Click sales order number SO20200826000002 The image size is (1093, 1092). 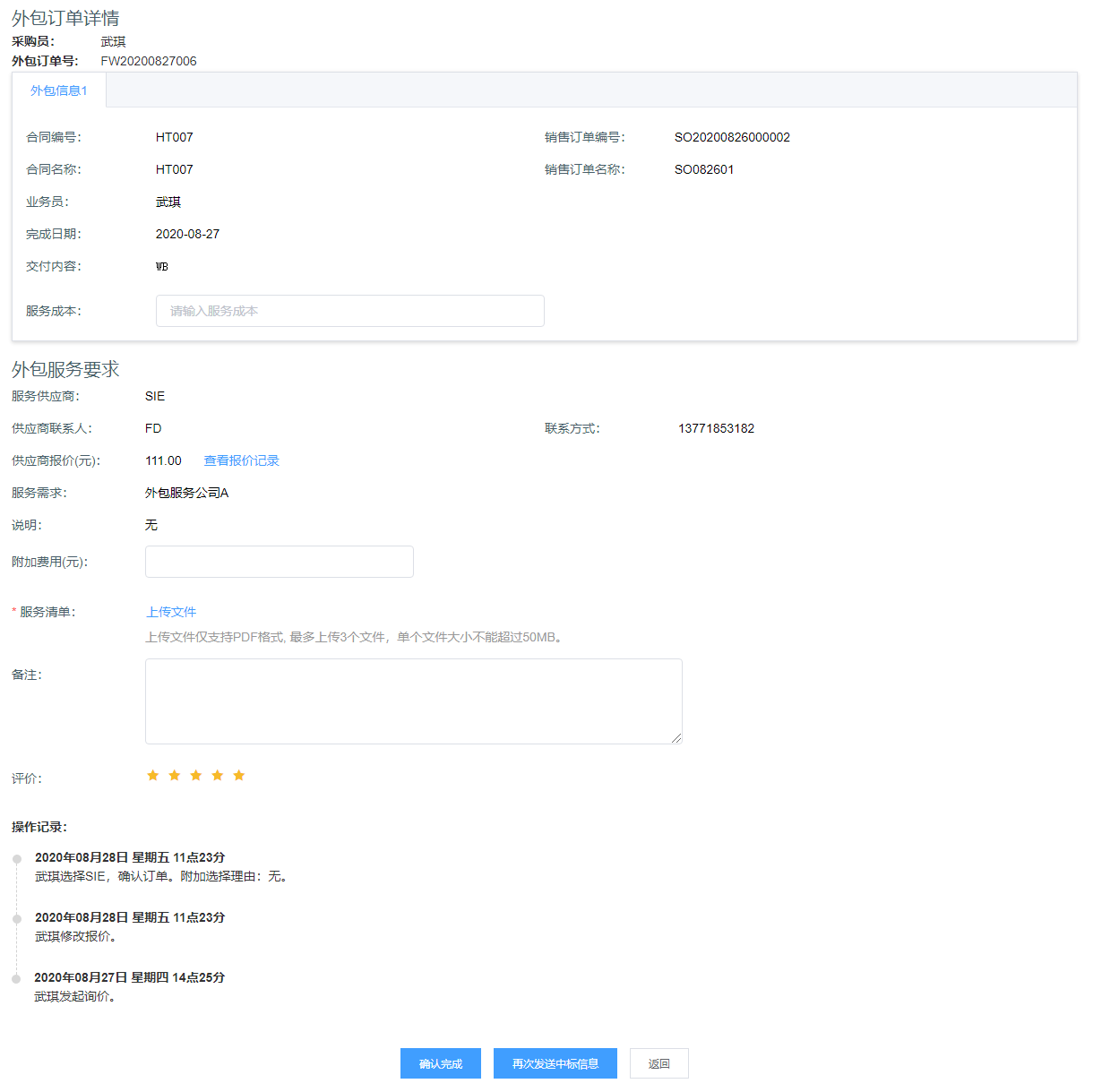[x=732, y=137]
